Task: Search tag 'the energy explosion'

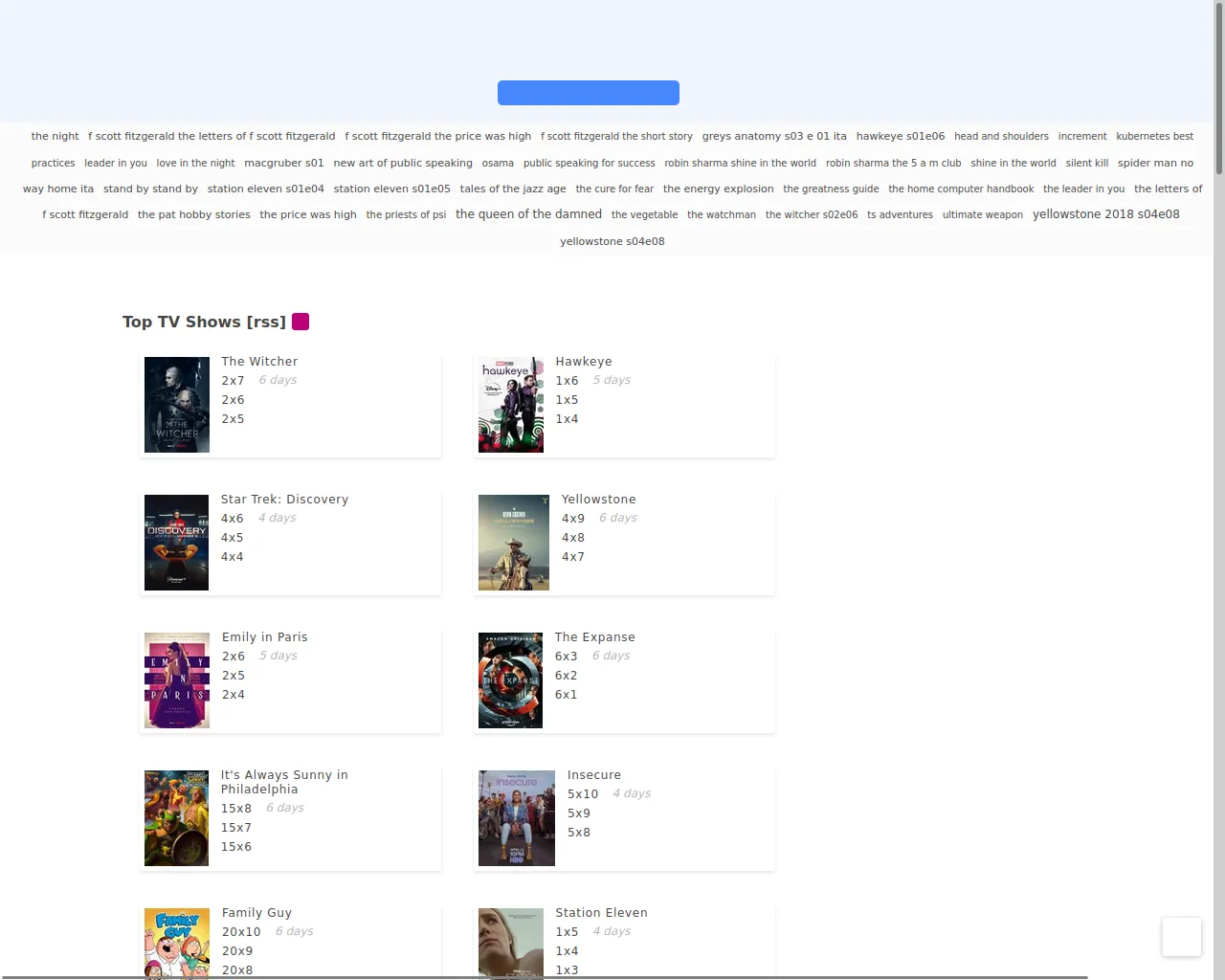Action: [718, 189]
